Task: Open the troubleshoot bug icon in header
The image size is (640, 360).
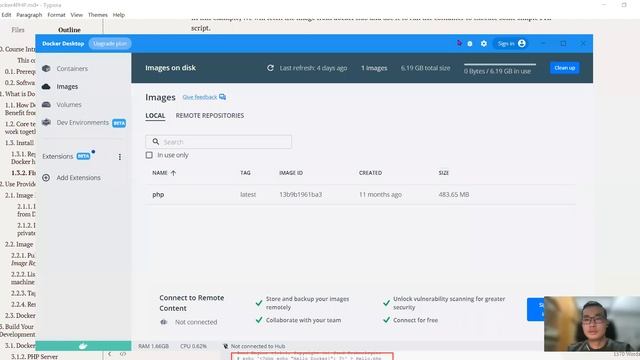Action: (470, 43)
